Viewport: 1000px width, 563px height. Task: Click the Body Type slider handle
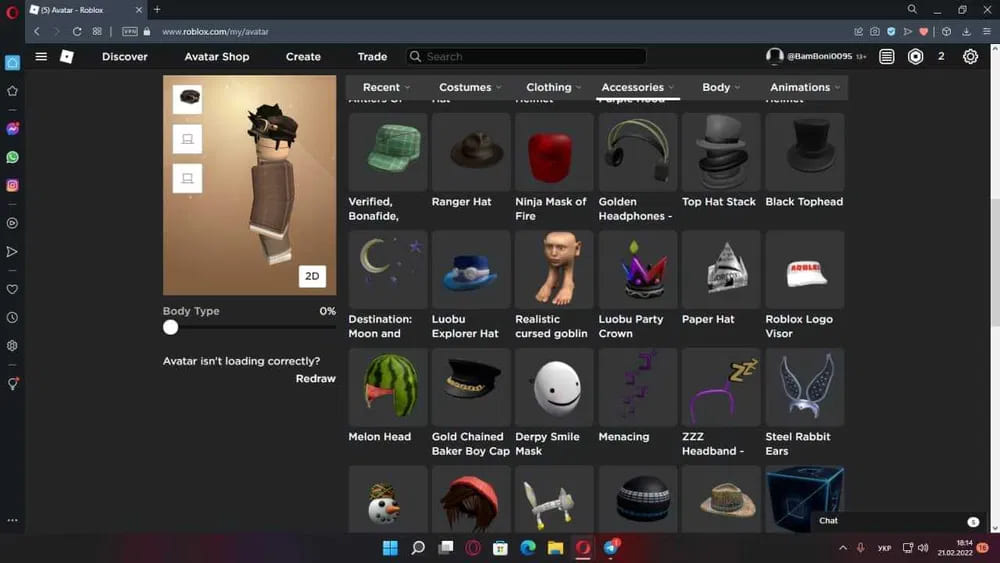[x=171, y=327]
